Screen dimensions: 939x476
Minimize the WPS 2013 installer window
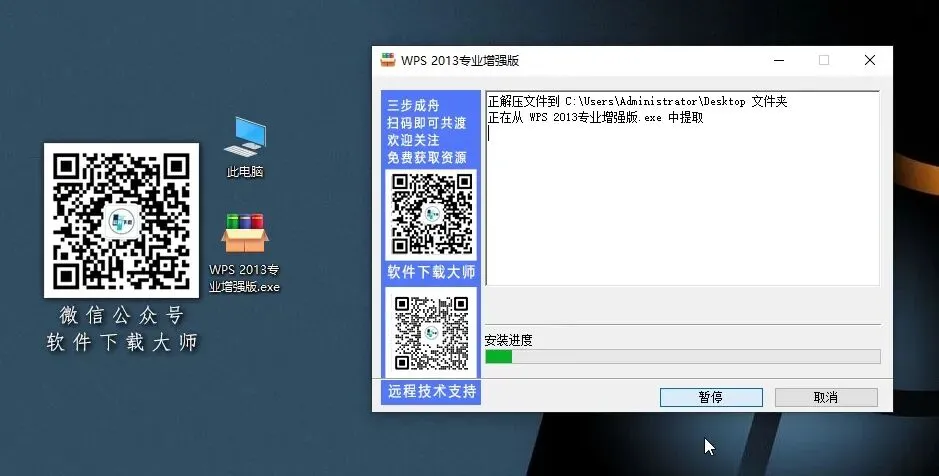pos(779,60)
